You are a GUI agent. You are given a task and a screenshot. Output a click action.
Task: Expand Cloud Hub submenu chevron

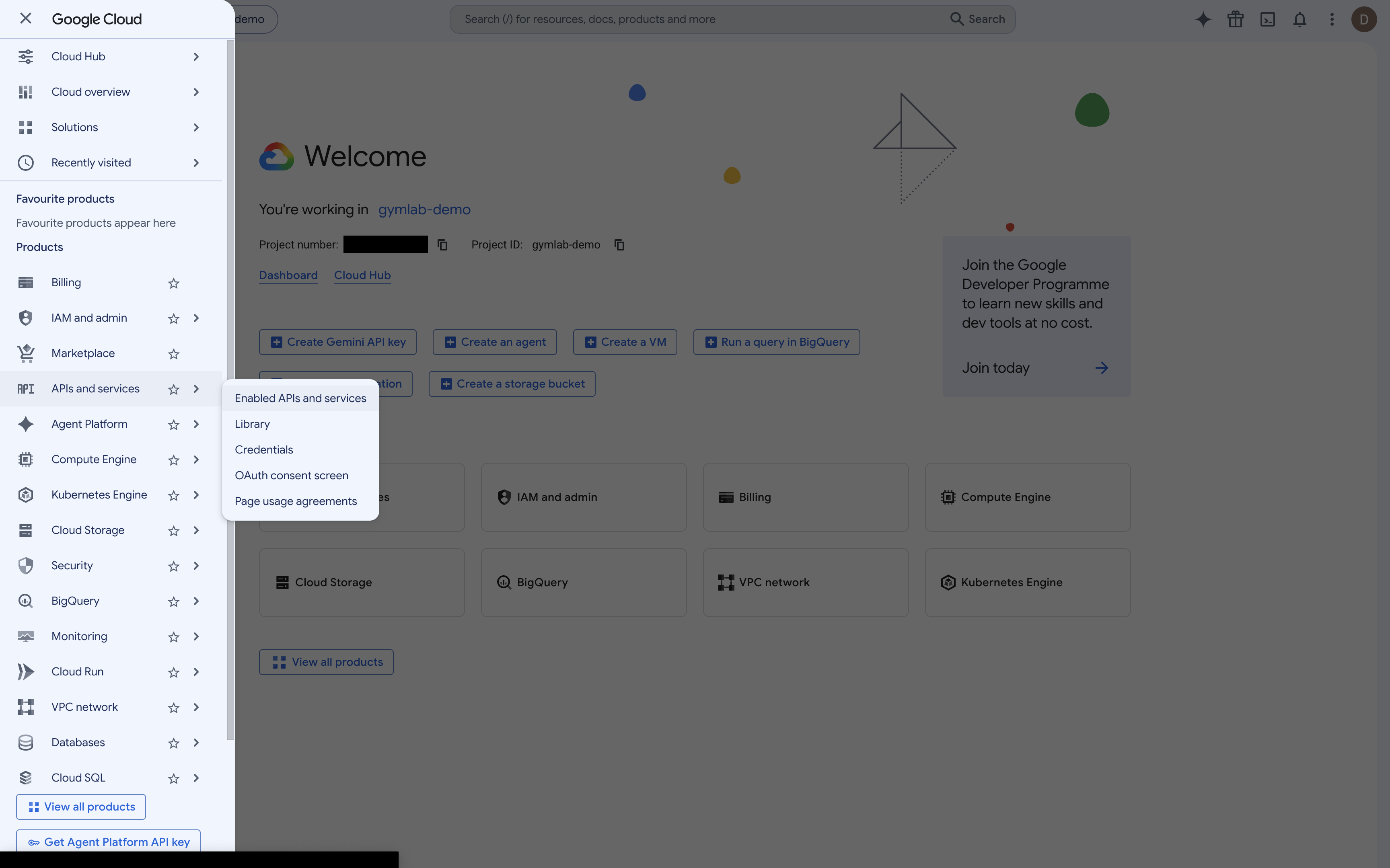pos(196,57)
